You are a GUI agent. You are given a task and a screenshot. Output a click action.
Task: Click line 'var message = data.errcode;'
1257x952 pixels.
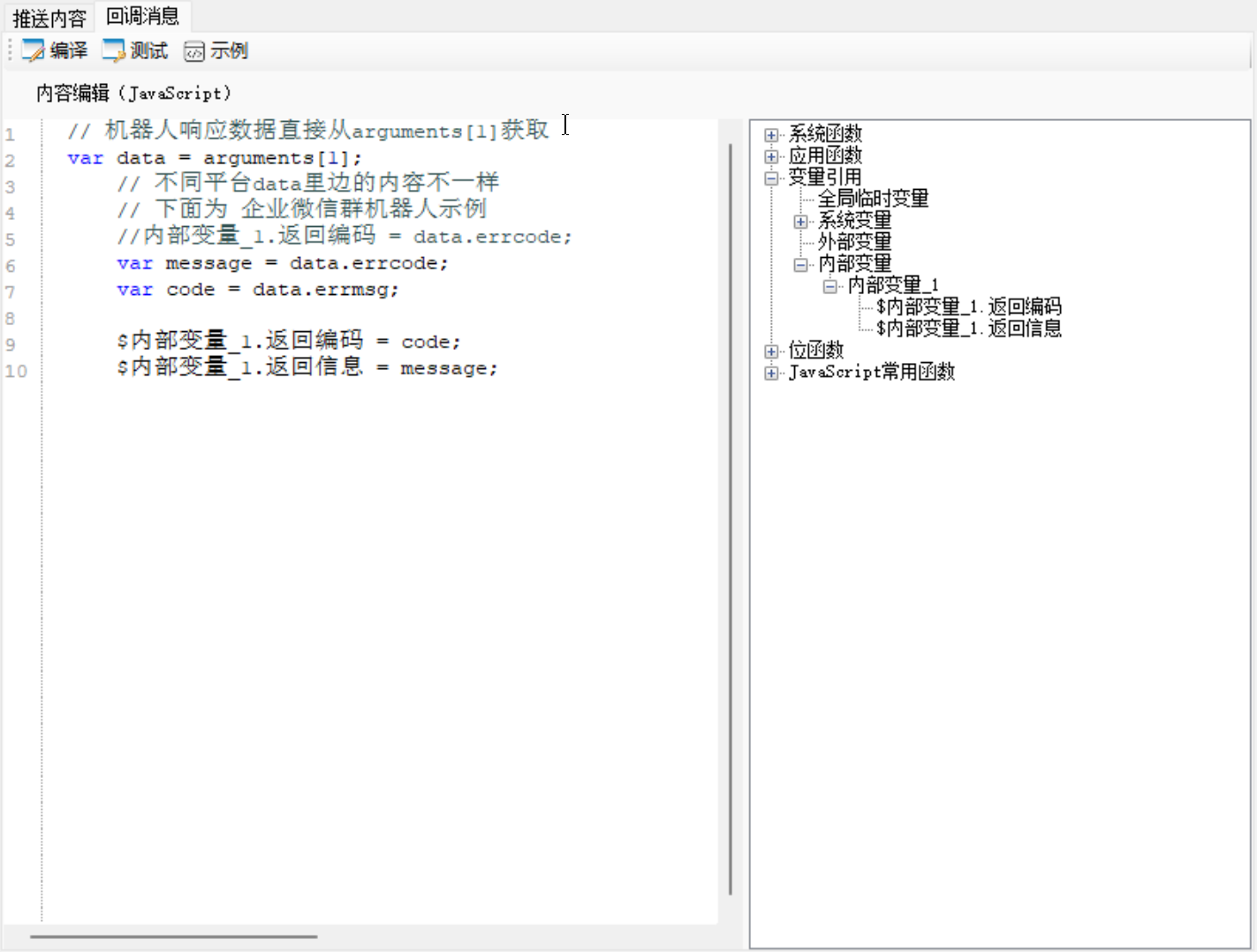(283, 263)
